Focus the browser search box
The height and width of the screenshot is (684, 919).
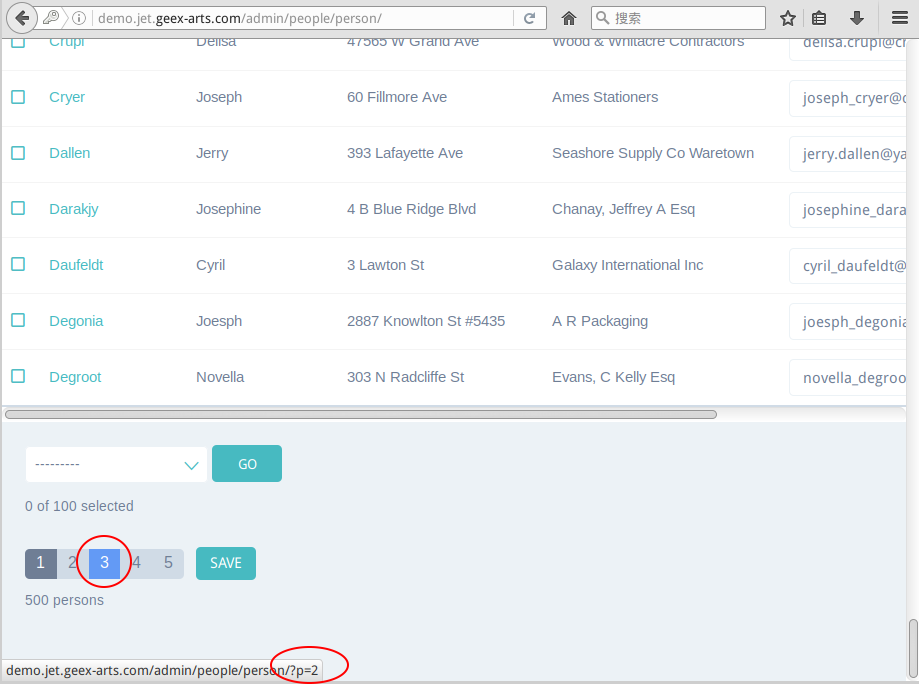[x=678, y=18]
